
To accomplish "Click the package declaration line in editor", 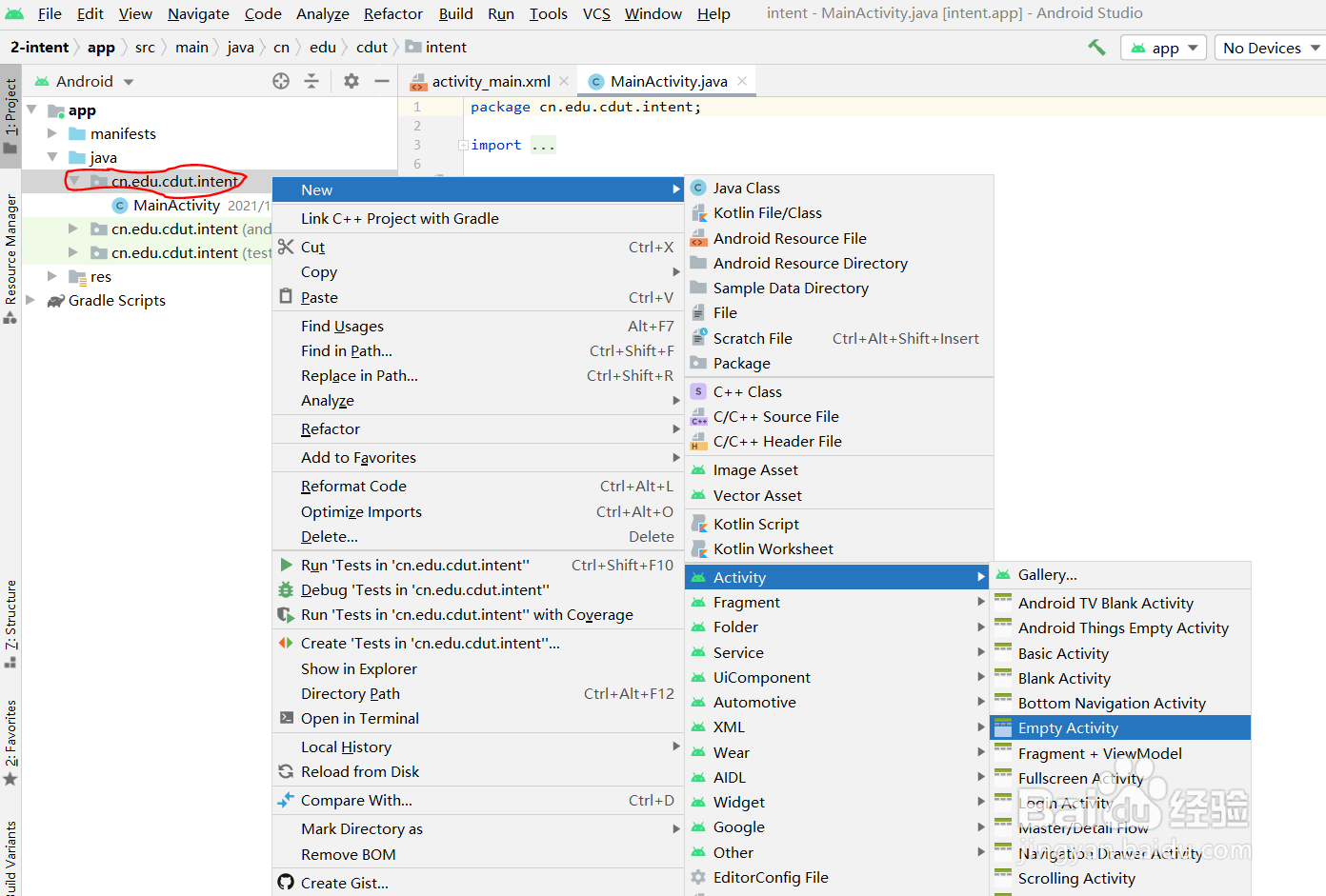I will (x=586, y=107).
